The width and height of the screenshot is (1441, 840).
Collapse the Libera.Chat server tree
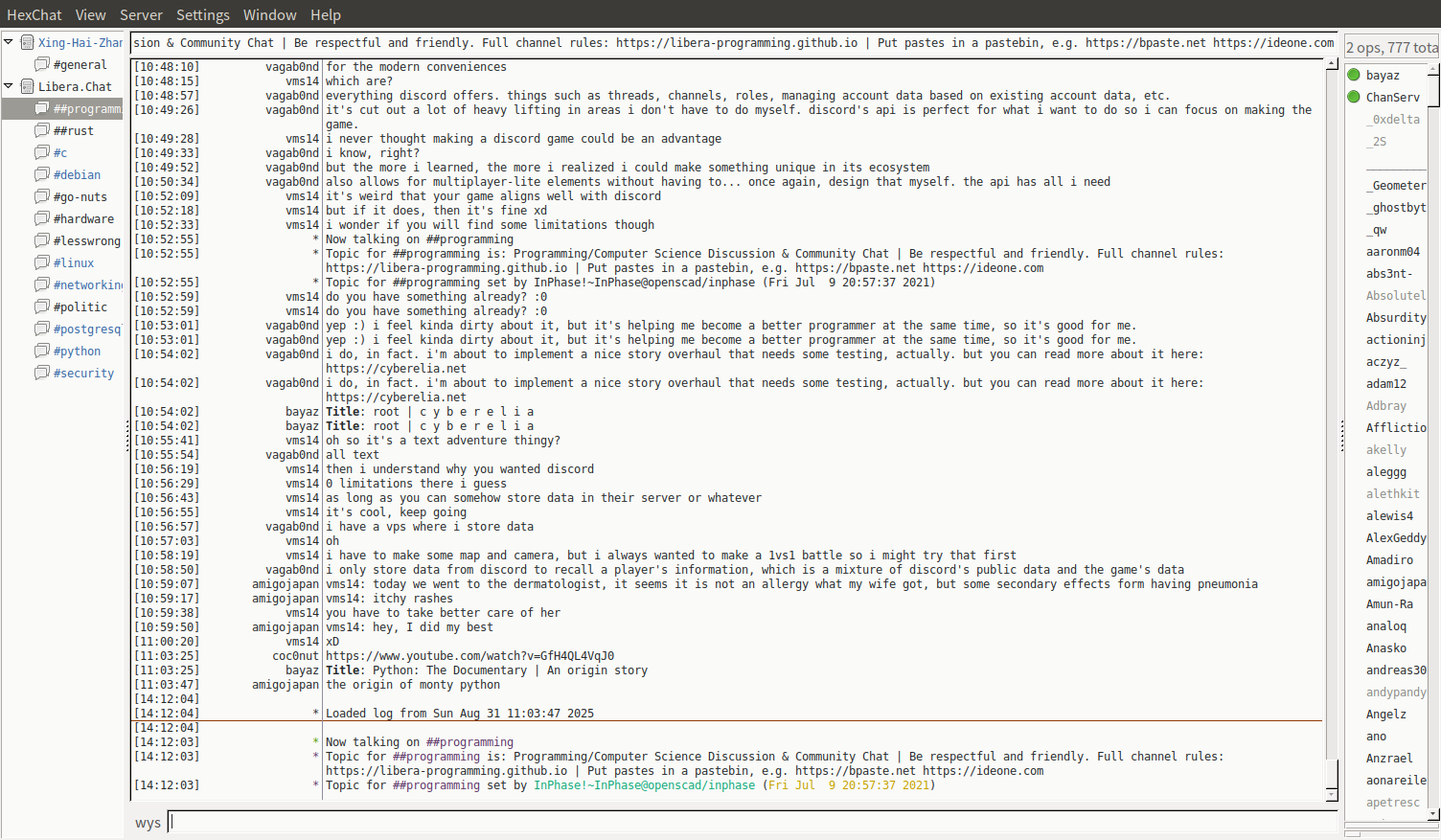point(9,86)
